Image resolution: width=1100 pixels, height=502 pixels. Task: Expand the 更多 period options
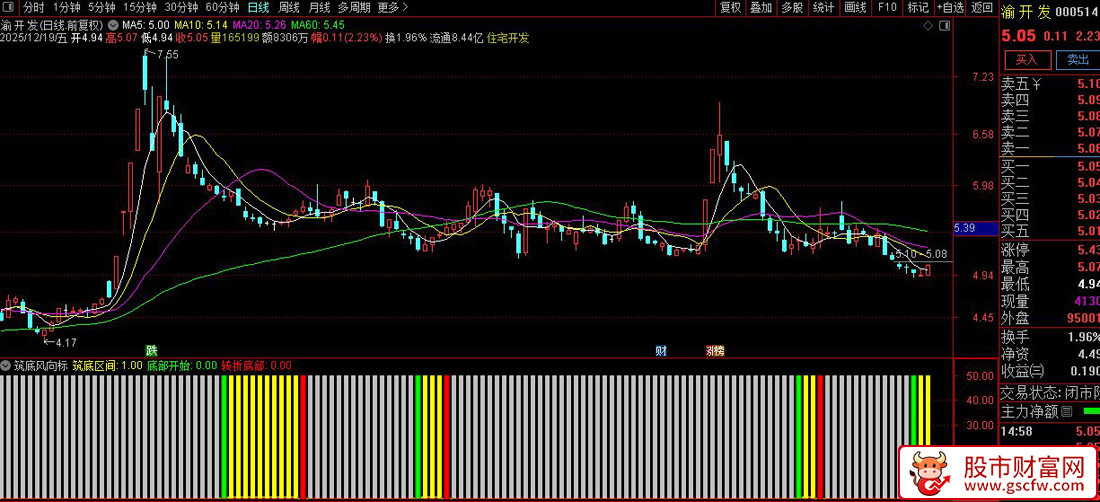tap(393, 8)
